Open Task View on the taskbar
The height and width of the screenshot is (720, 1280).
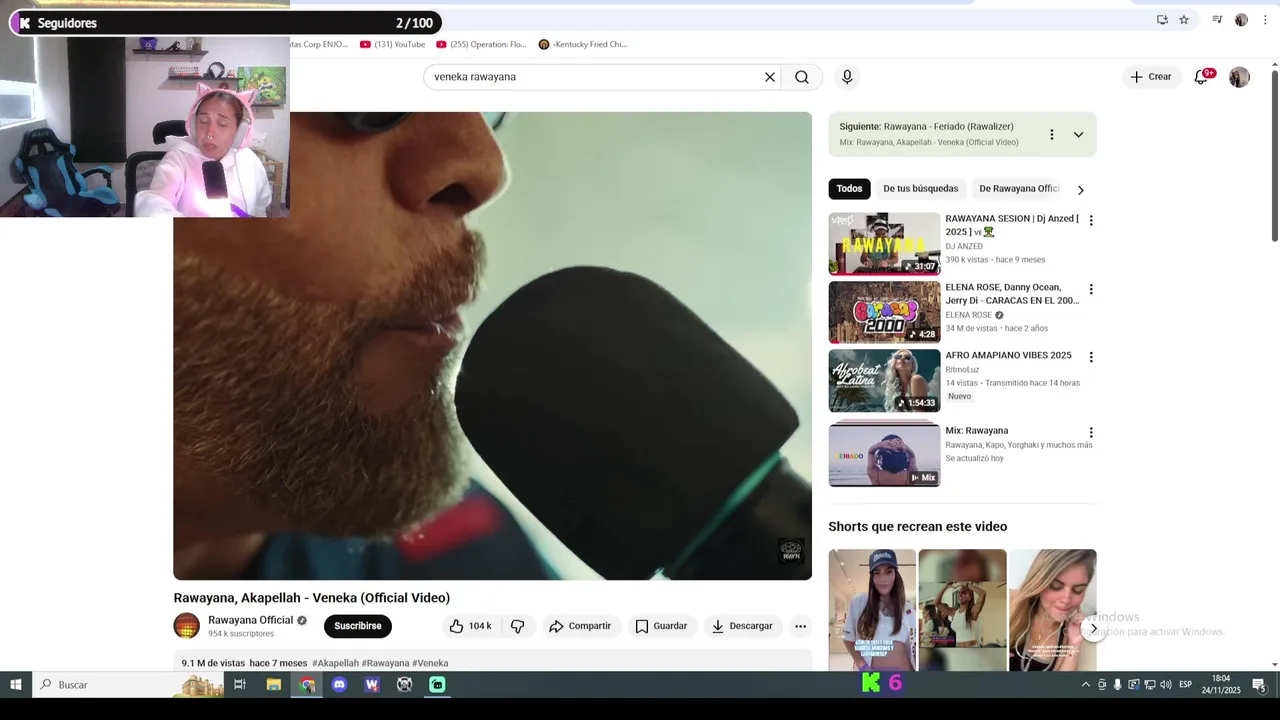click(x=240, y=685)
